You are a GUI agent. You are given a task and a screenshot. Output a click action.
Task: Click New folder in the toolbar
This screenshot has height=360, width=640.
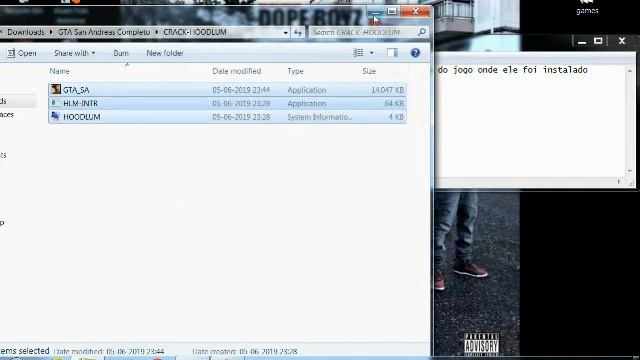click(x=165, y=53)
